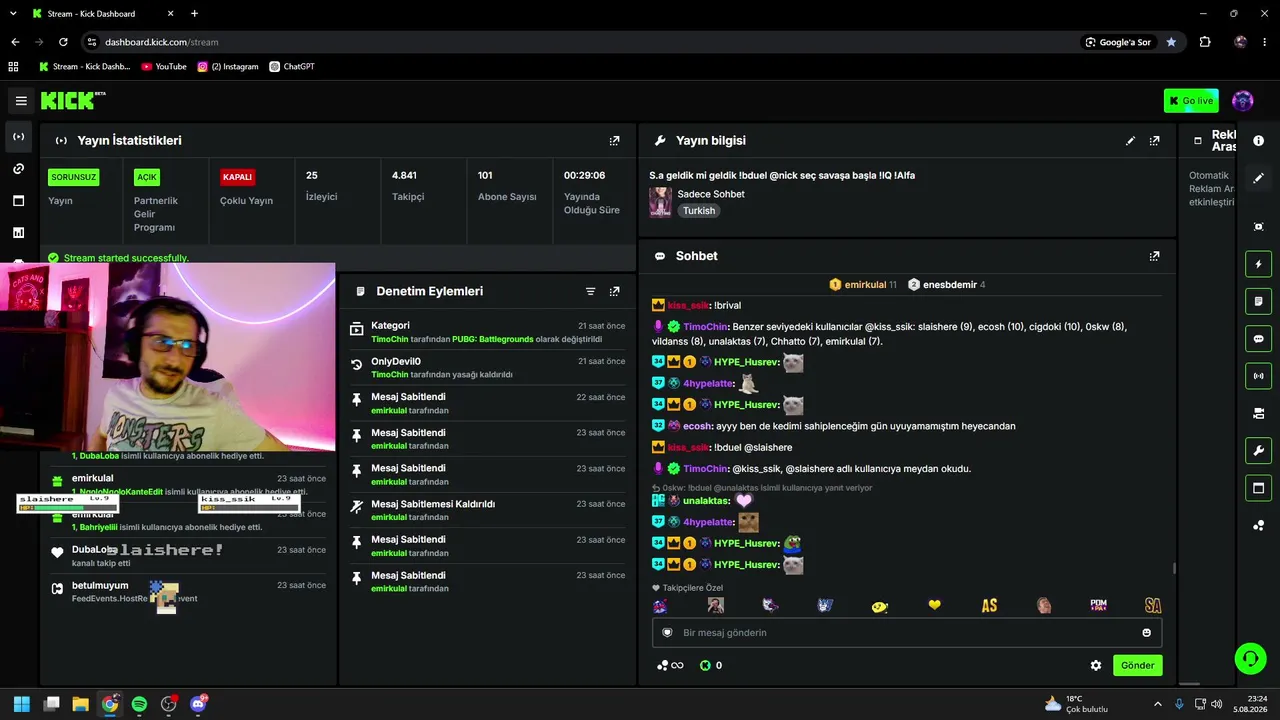Edit the stream info with the pencil icon
The image size is (1280, 720).
(x=1130, y=141)
